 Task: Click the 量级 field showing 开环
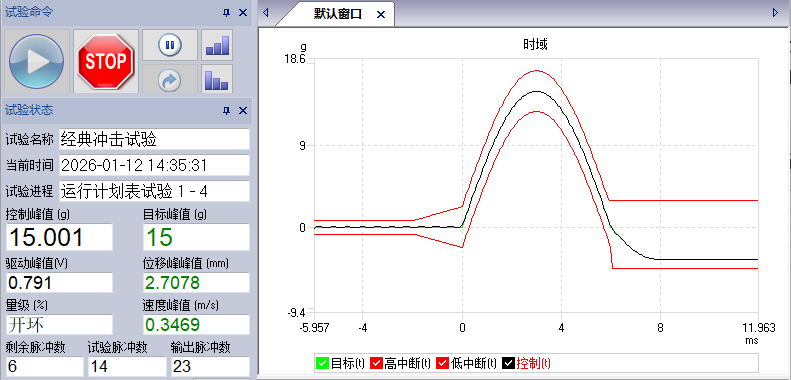click(x=59, y=324)
